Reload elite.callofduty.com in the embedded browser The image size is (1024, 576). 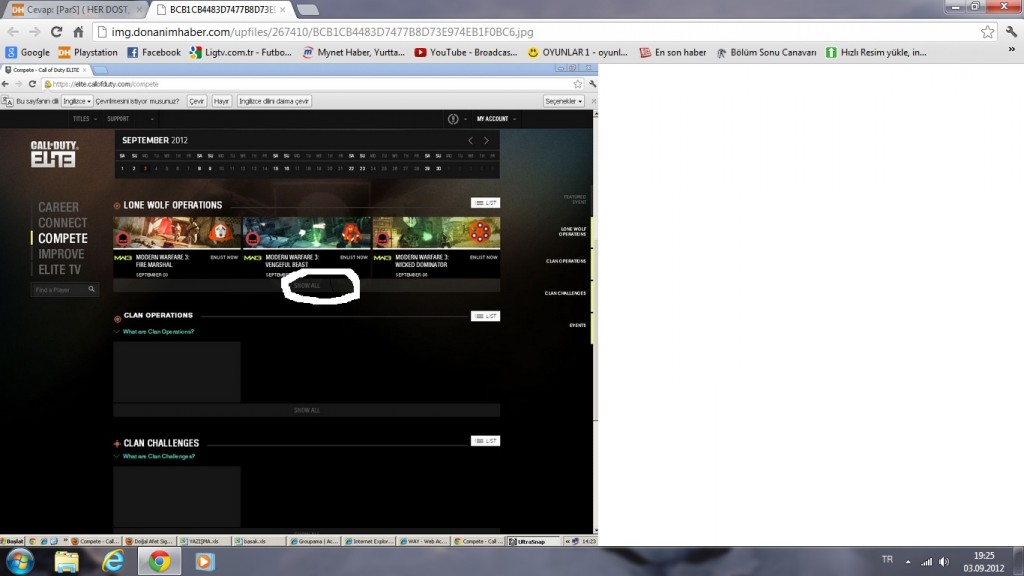pyautogui.click(x=32, y=84)
